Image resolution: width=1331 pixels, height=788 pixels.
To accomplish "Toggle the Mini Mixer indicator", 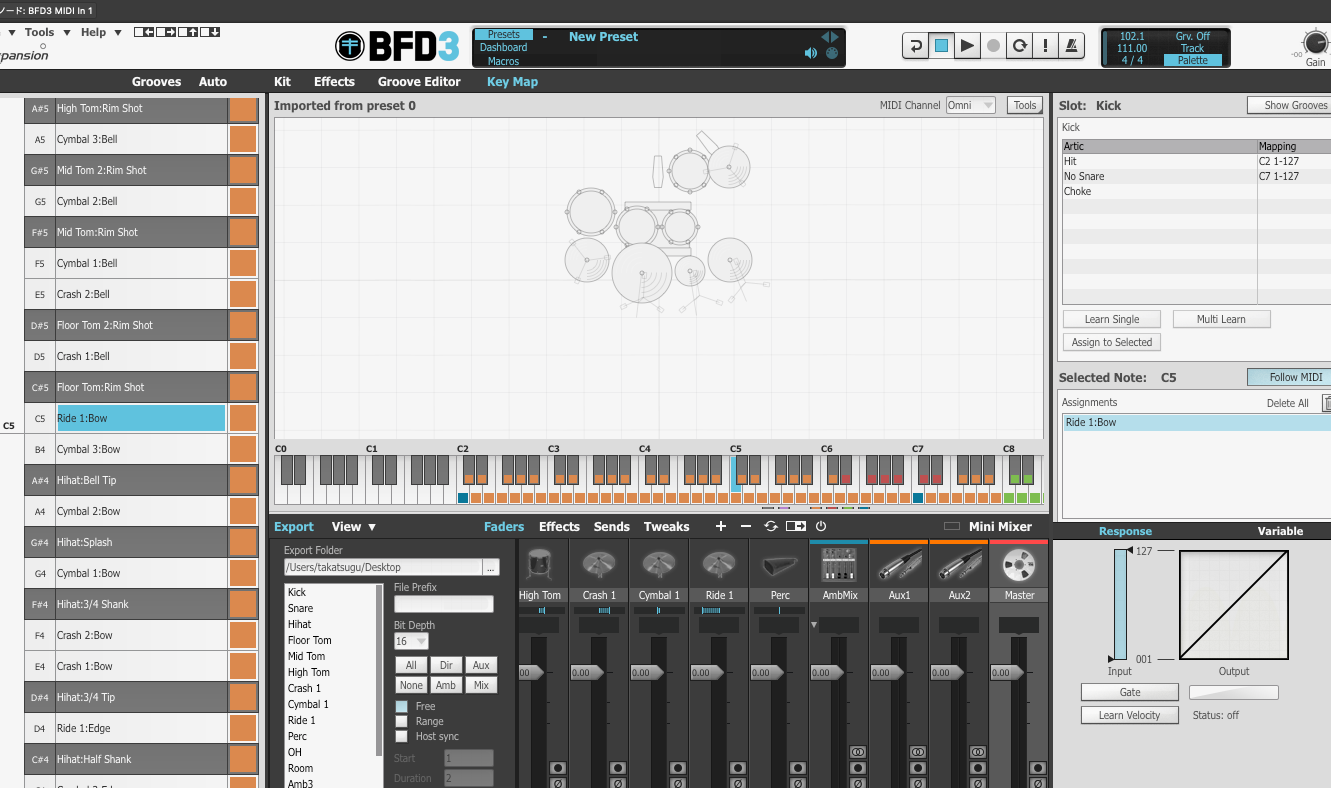I will tap(952, 527).
